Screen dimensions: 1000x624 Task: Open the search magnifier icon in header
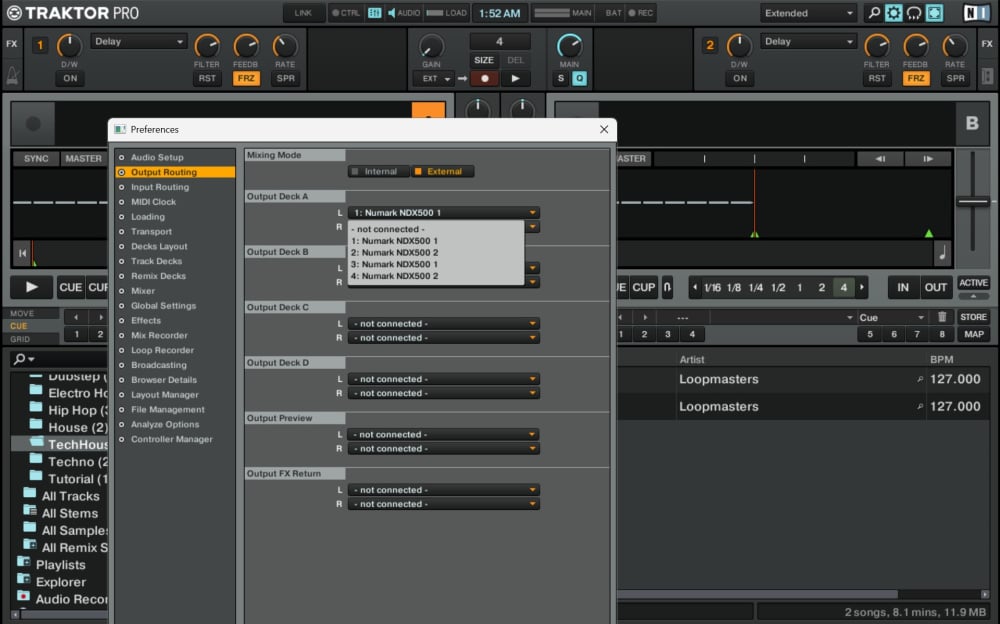pos(874,13)
